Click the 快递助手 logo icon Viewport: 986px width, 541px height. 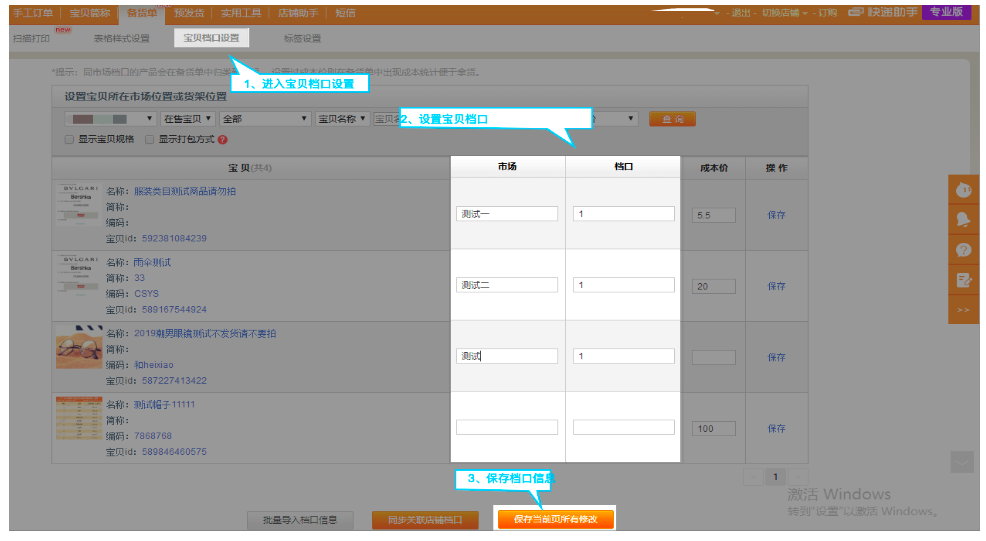point(856,12)
